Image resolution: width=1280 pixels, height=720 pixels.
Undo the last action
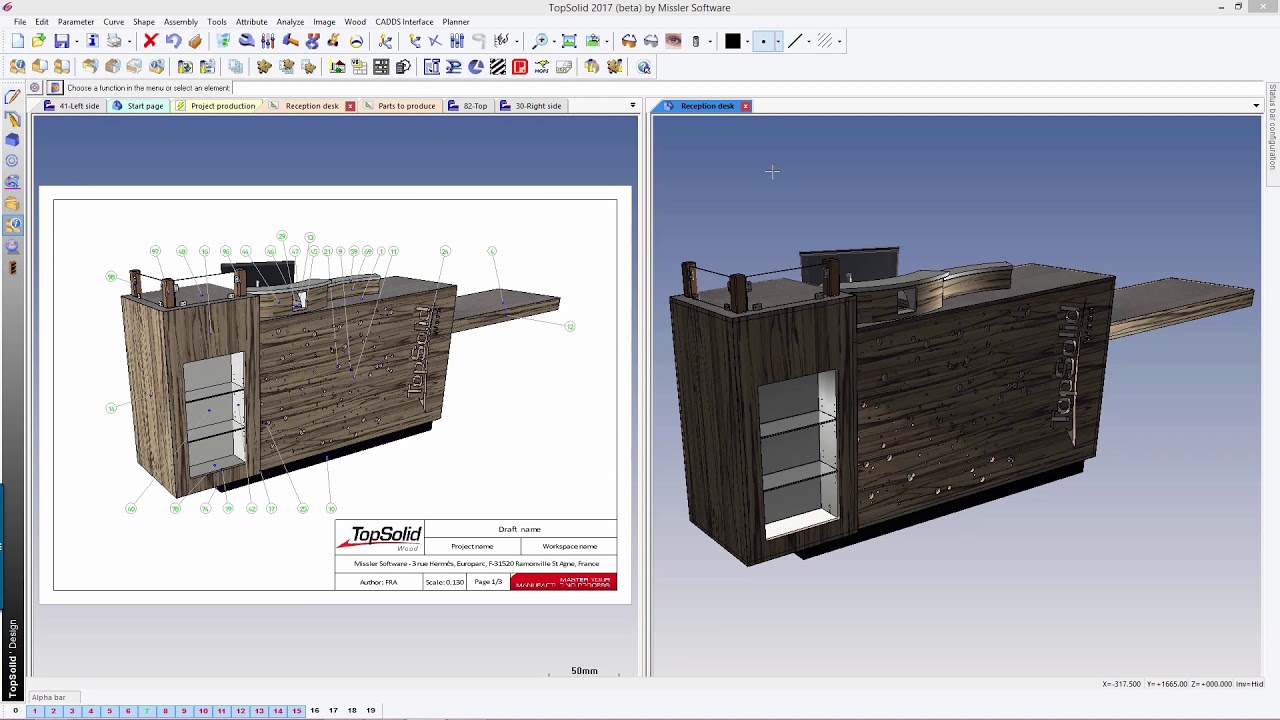pos(173,41)
